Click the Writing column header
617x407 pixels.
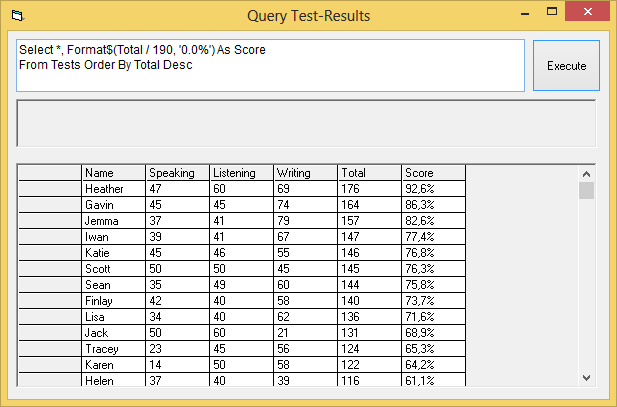click(305, 173)
